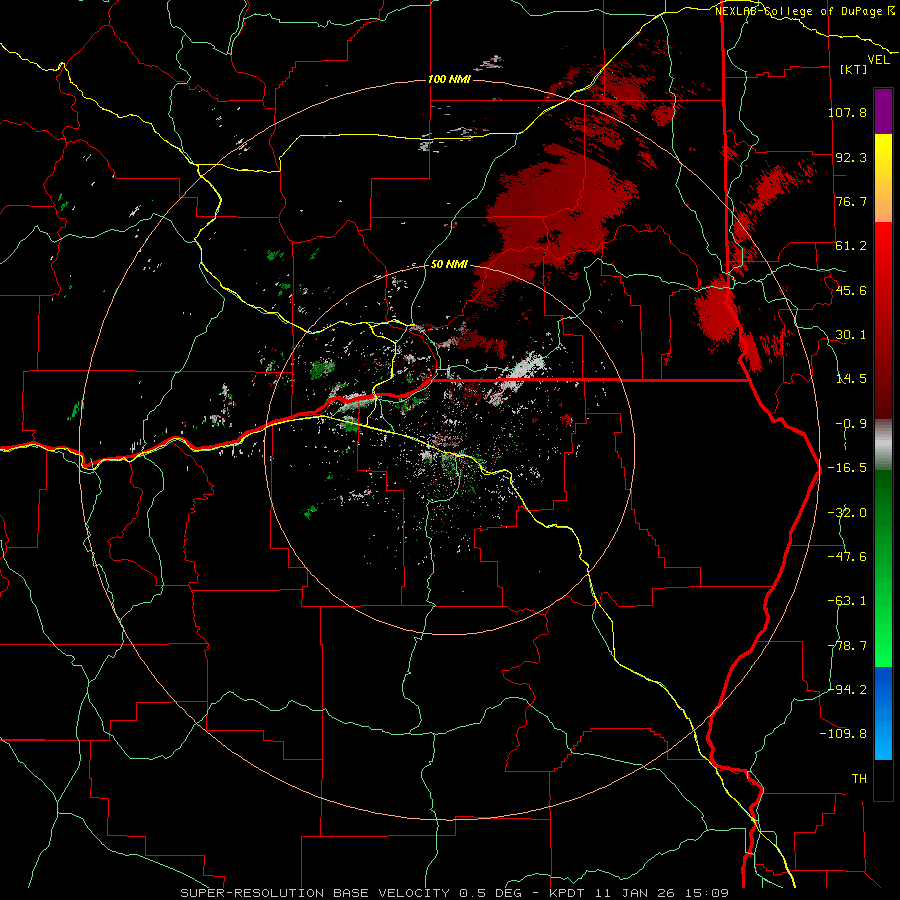Click the -32.0 scale value

(x=847, y=513)
